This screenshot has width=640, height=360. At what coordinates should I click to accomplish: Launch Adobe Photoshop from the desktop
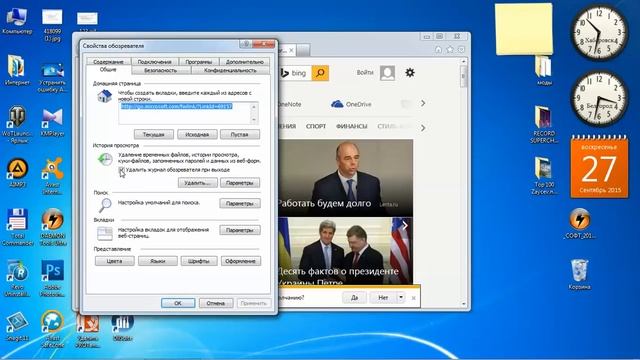coord(52,278)
